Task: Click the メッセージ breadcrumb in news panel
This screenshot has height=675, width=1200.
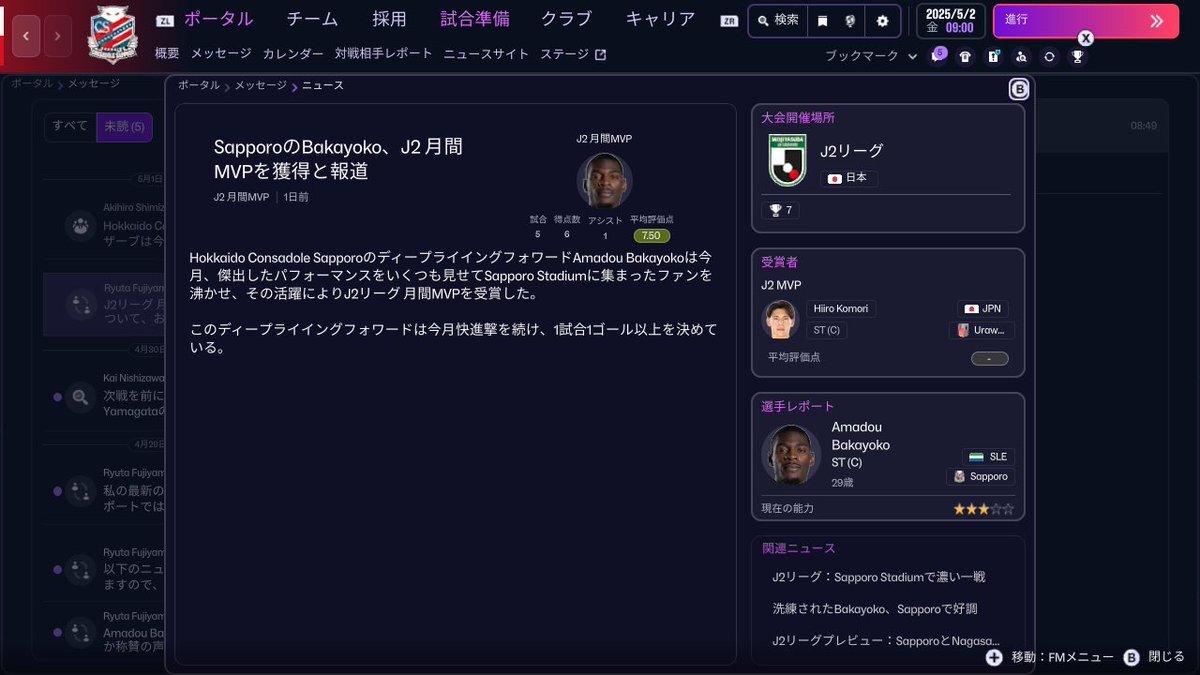Action: [x=260, y=86]
